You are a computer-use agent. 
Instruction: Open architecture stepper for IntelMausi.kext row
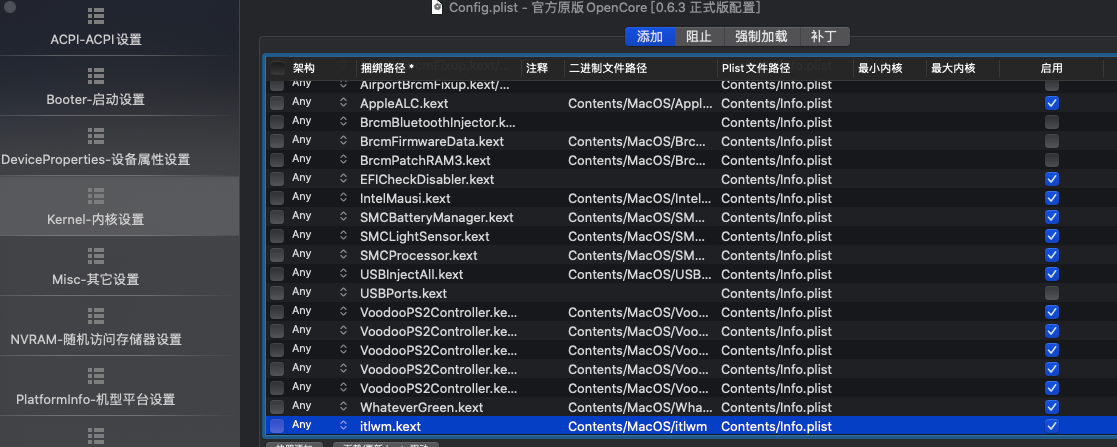[x=344, y=198]
